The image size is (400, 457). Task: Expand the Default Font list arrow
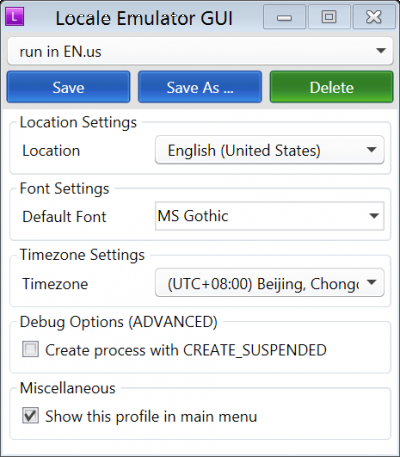click(x=374, y=216)
